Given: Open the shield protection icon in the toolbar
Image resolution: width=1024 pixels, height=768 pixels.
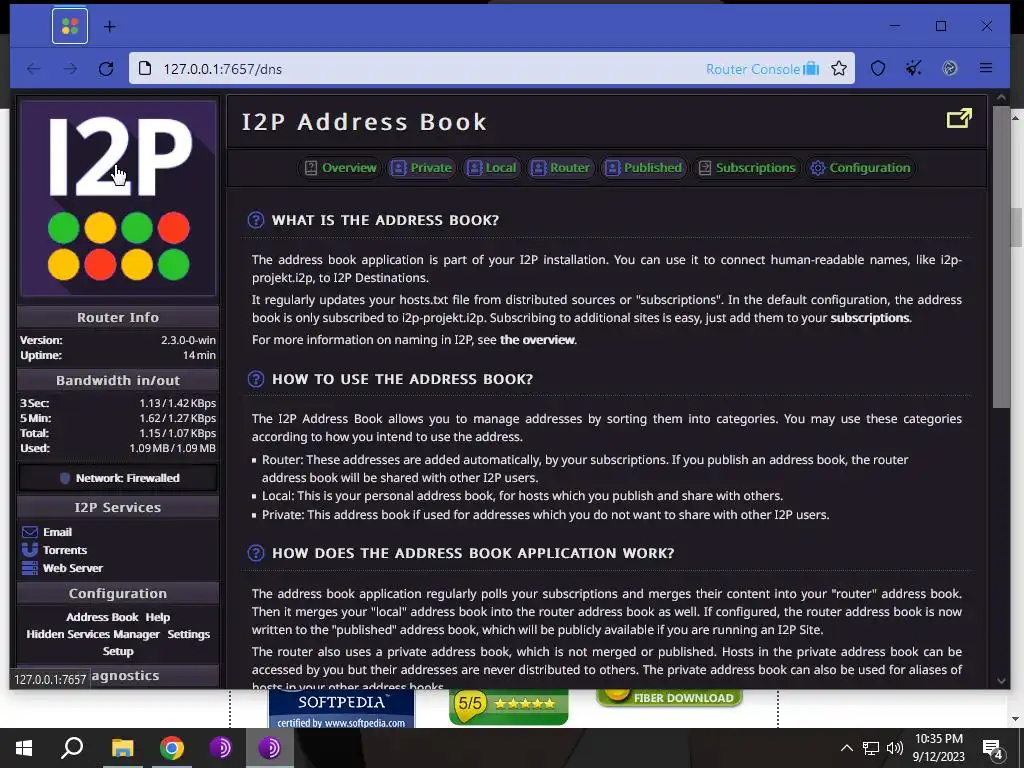Looking at the screenshot, I should (x=878, y=69).
